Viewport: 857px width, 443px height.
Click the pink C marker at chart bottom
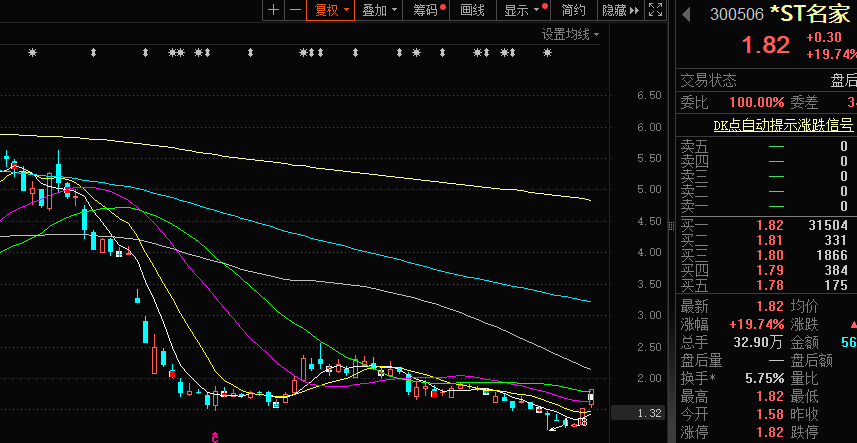click(213, 435)
